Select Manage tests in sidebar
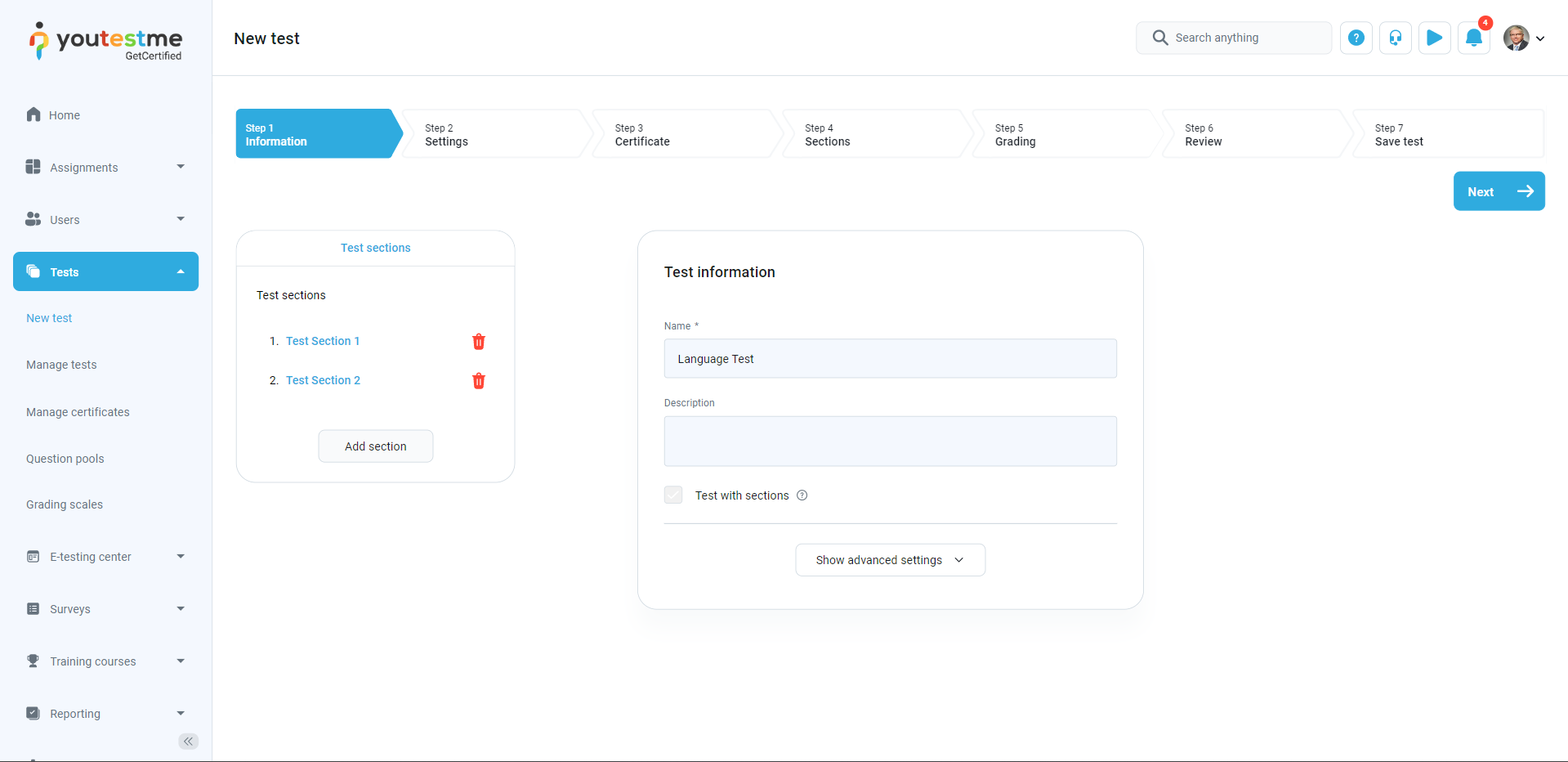The height and width of the screenshot is (762, 1568). click(x=61, y=365)
